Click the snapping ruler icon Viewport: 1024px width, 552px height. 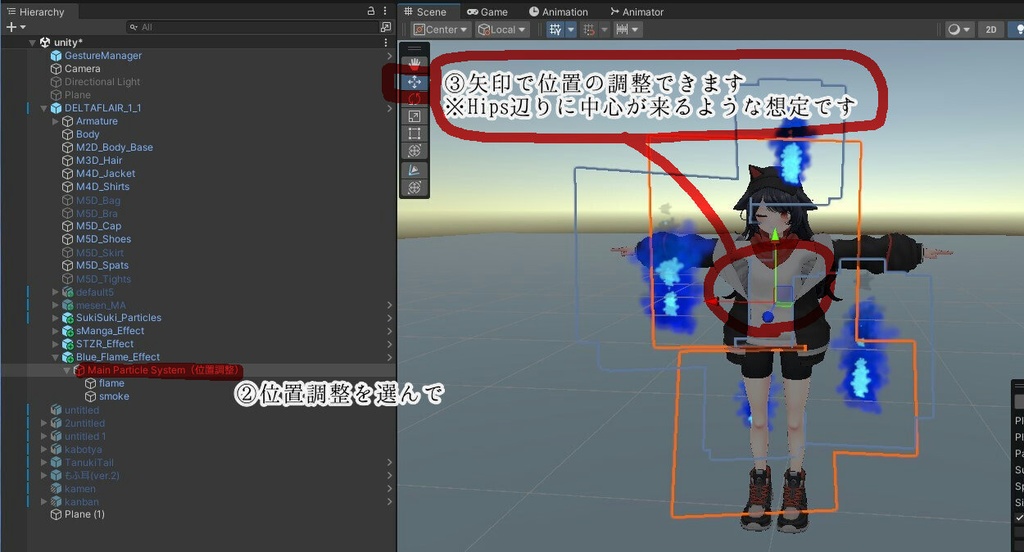(622, 29)
